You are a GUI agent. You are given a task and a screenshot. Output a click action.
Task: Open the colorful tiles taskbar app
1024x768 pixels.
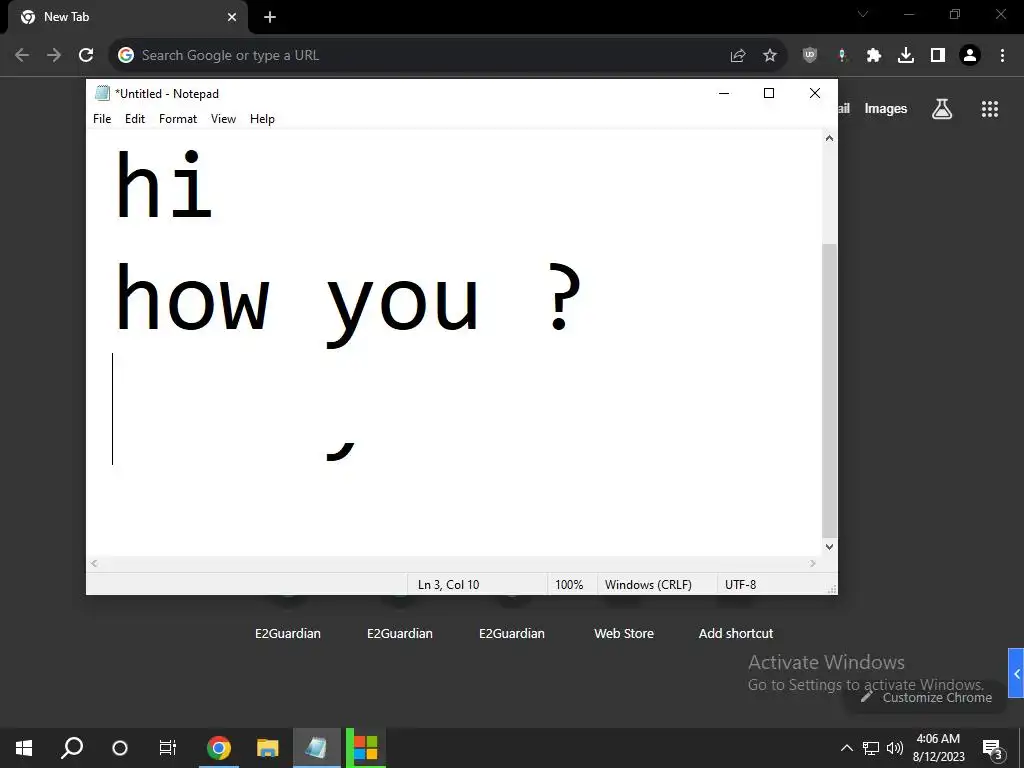pyautogui.click(x=366, y=748)
